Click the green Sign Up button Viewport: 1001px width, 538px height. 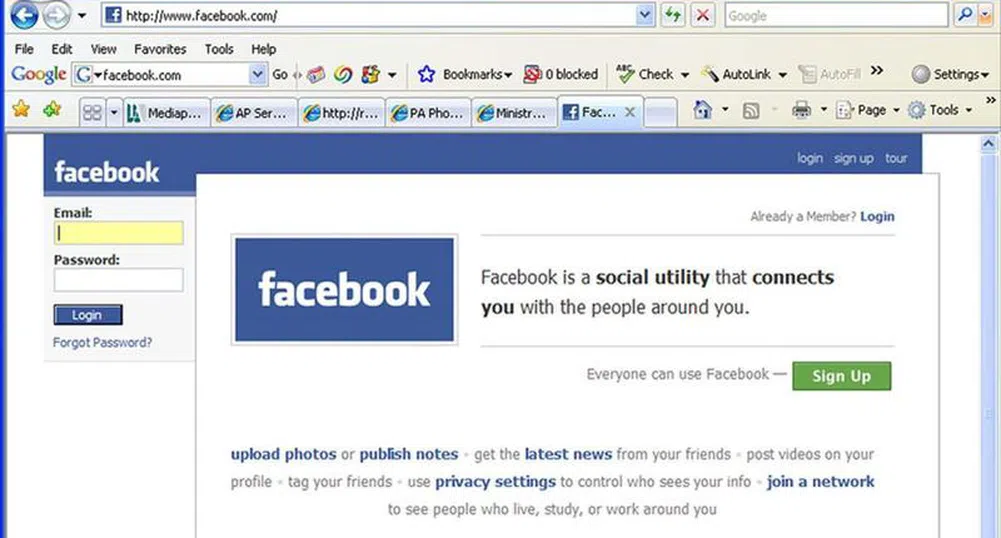pyautogui.click(x=841, y=376)
